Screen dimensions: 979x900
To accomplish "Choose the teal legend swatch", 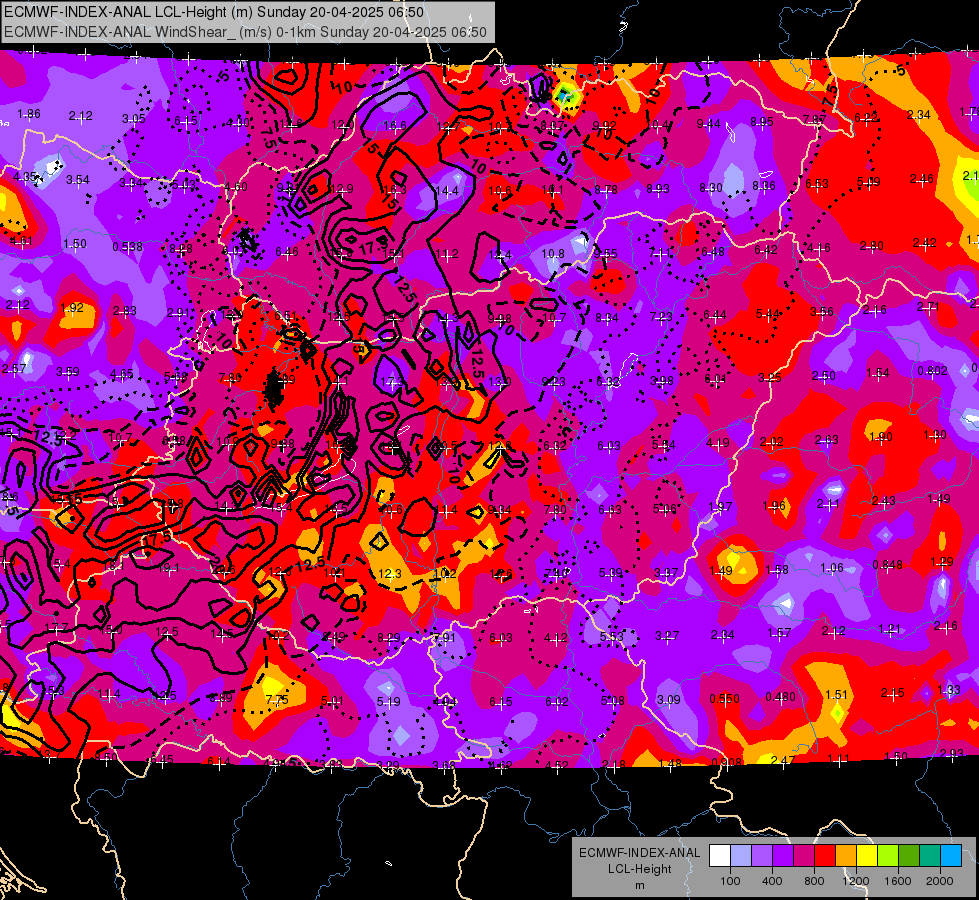I will pyautogui.click(x=930, y=855).
